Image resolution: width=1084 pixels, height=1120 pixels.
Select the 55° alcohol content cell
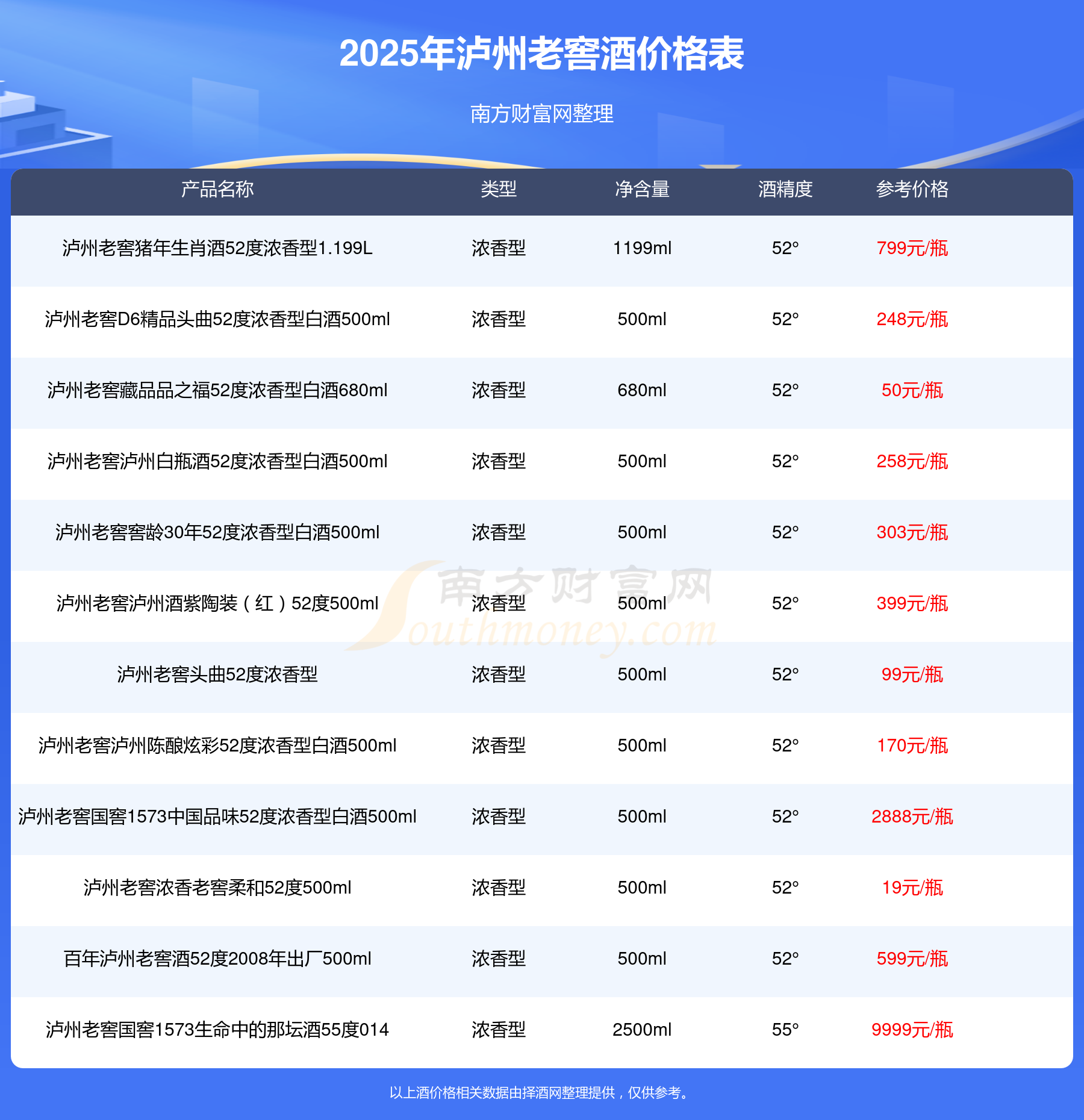click(785, 1030)
